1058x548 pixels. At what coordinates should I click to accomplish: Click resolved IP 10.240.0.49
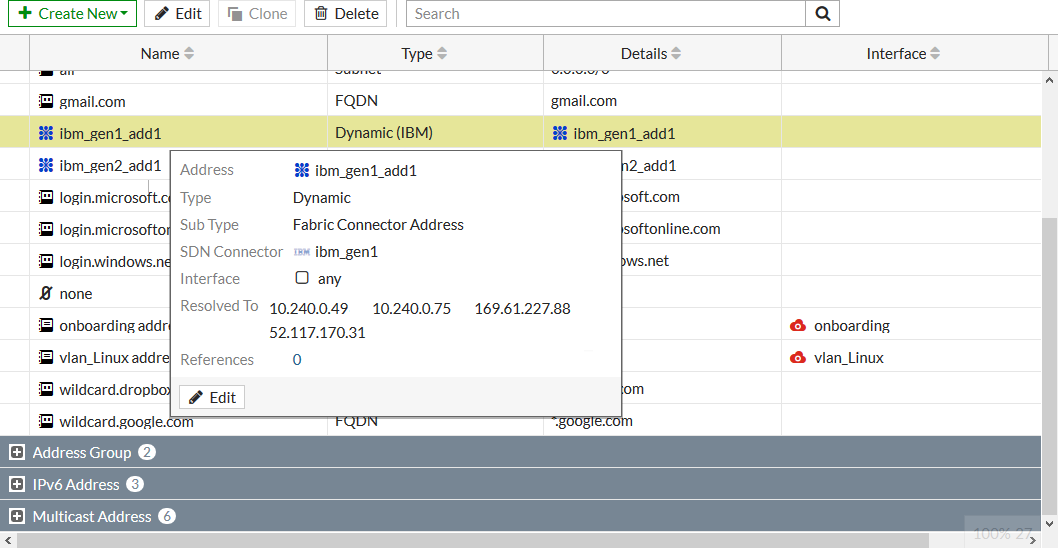coord(308,308)
